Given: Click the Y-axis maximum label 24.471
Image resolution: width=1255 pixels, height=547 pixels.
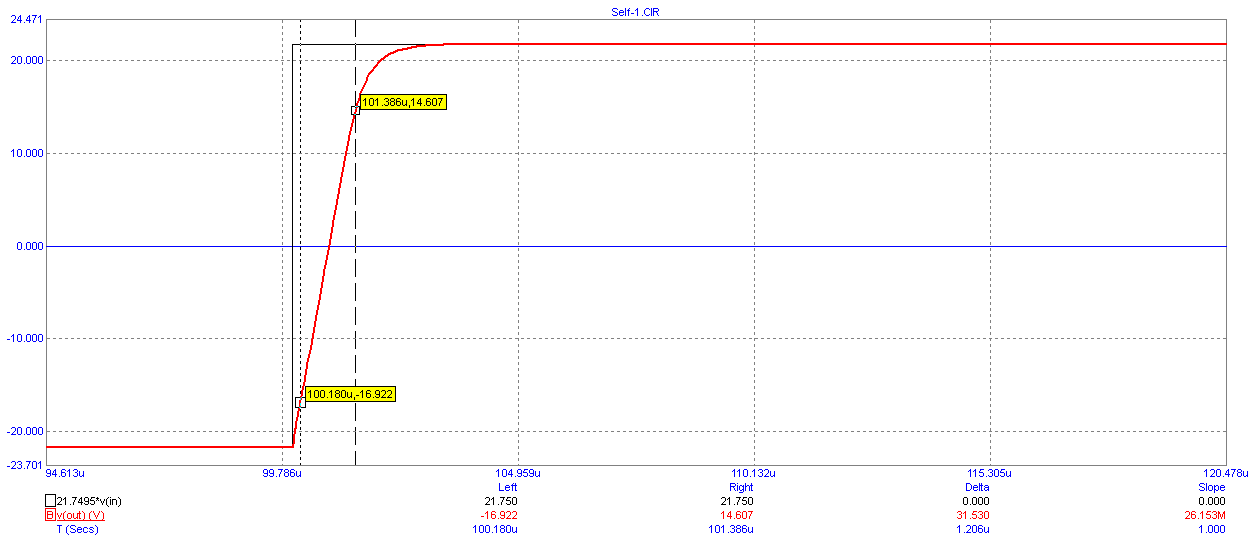Looking at the screenshot, I should tap(27, 20).
